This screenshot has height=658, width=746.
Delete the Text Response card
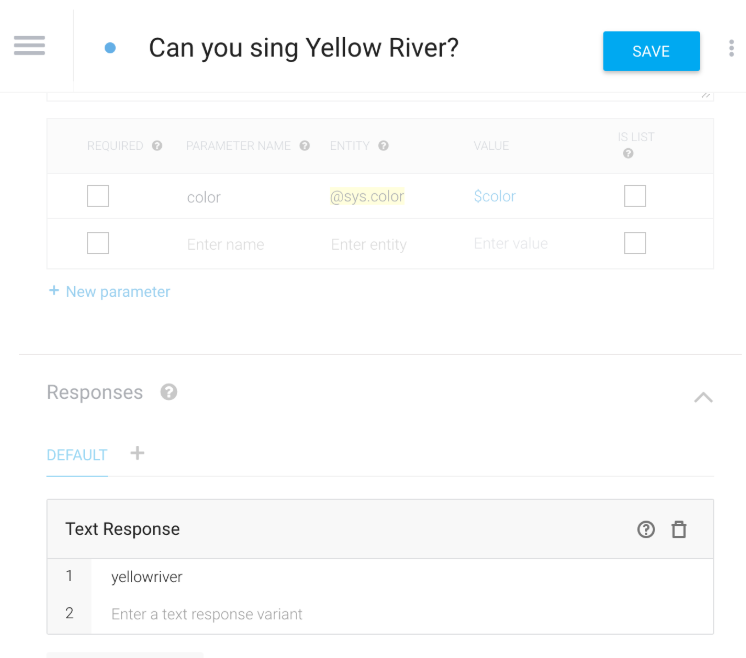click(679, 530)
